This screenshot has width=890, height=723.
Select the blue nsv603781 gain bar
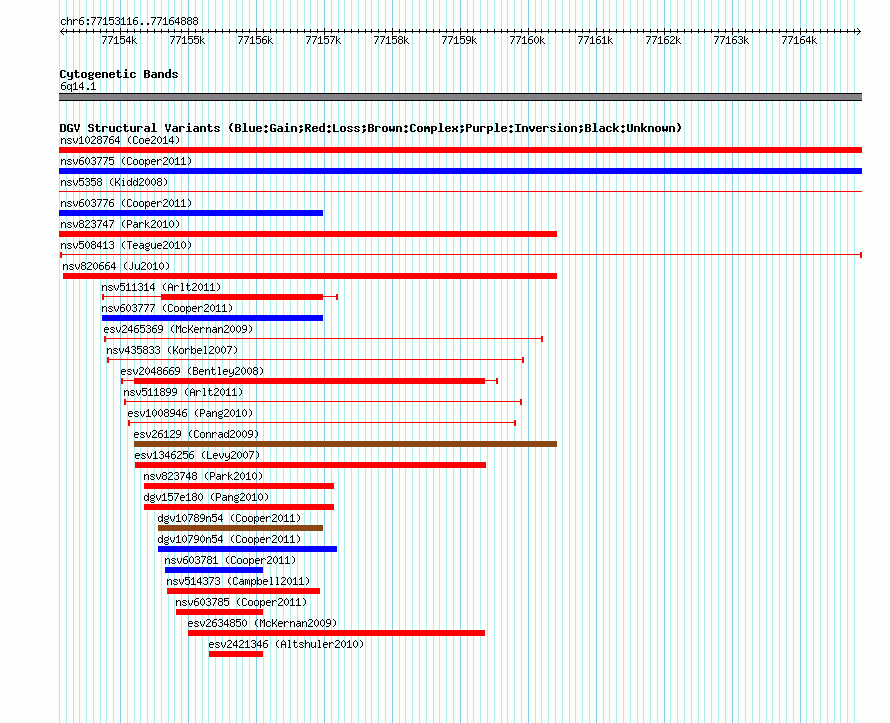point(214,570)
